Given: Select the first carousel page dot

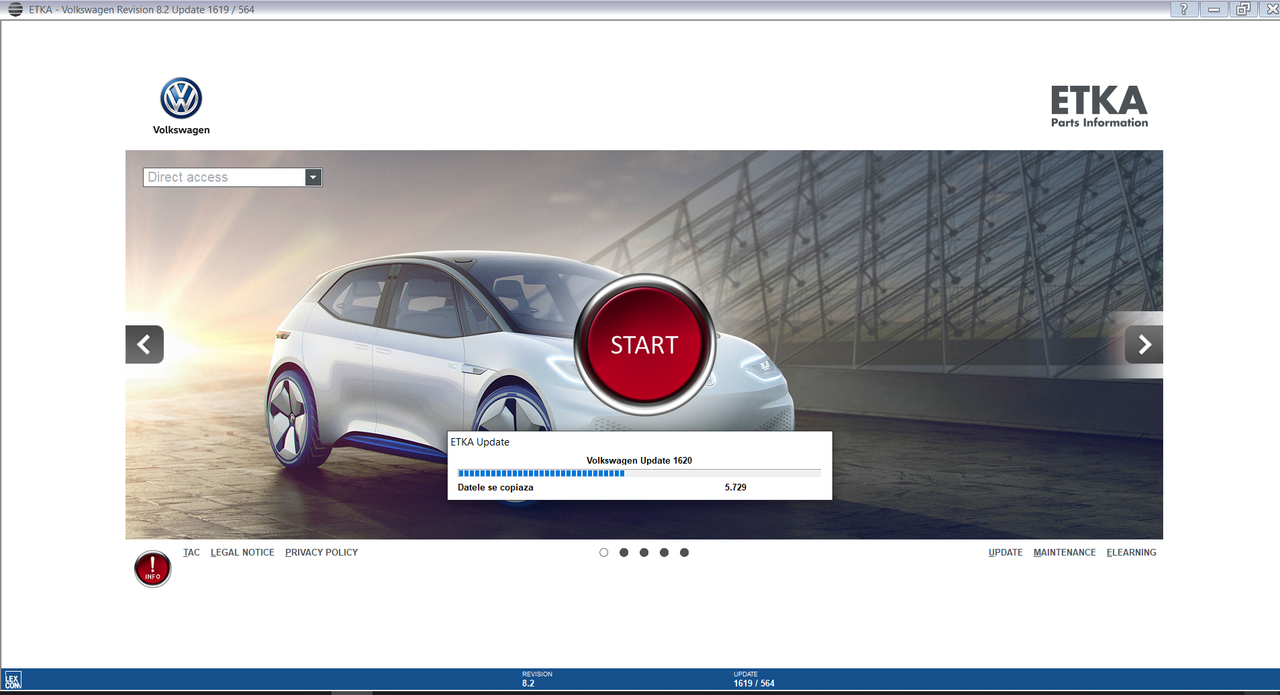Looking at the screenshot, I should pyautogui.click(x=604, y=552).
